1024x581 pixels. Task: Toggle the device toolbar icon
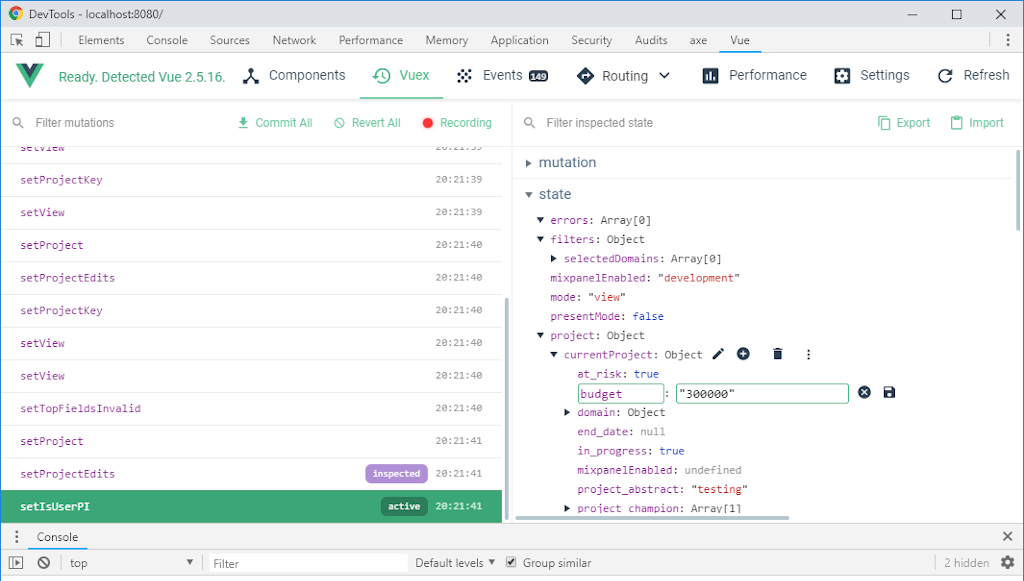point(42,40)
